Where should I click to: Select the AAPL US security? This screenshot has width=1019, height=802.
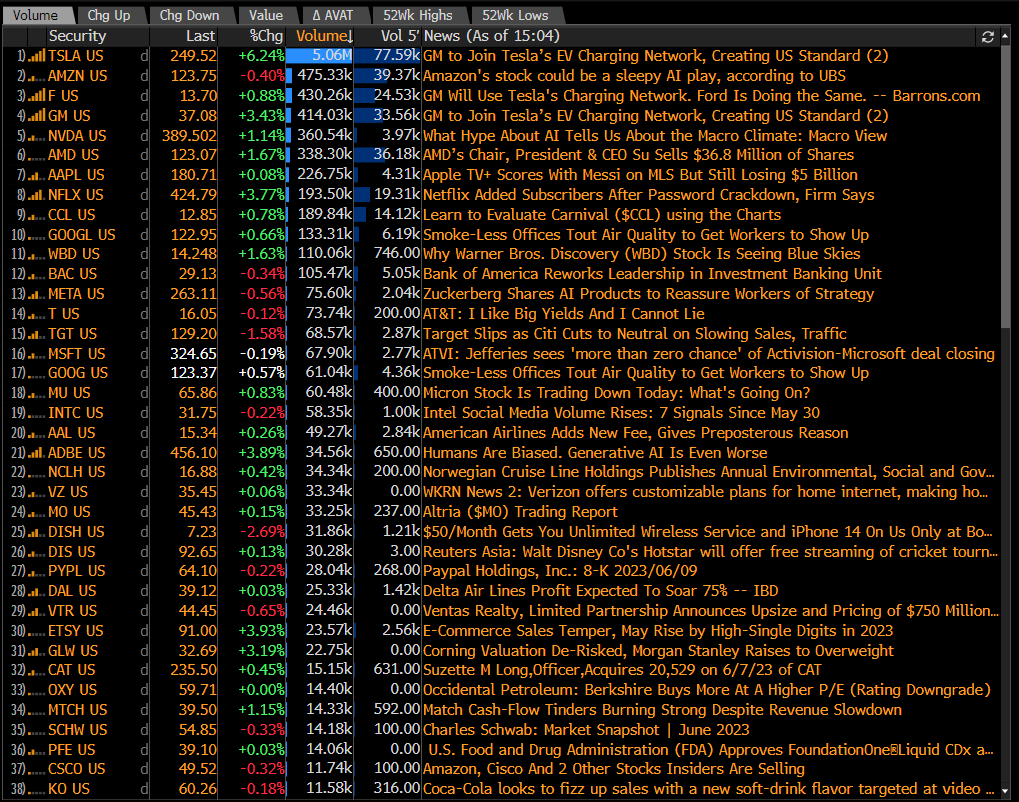pyautogui.click(x=76, y=175)
